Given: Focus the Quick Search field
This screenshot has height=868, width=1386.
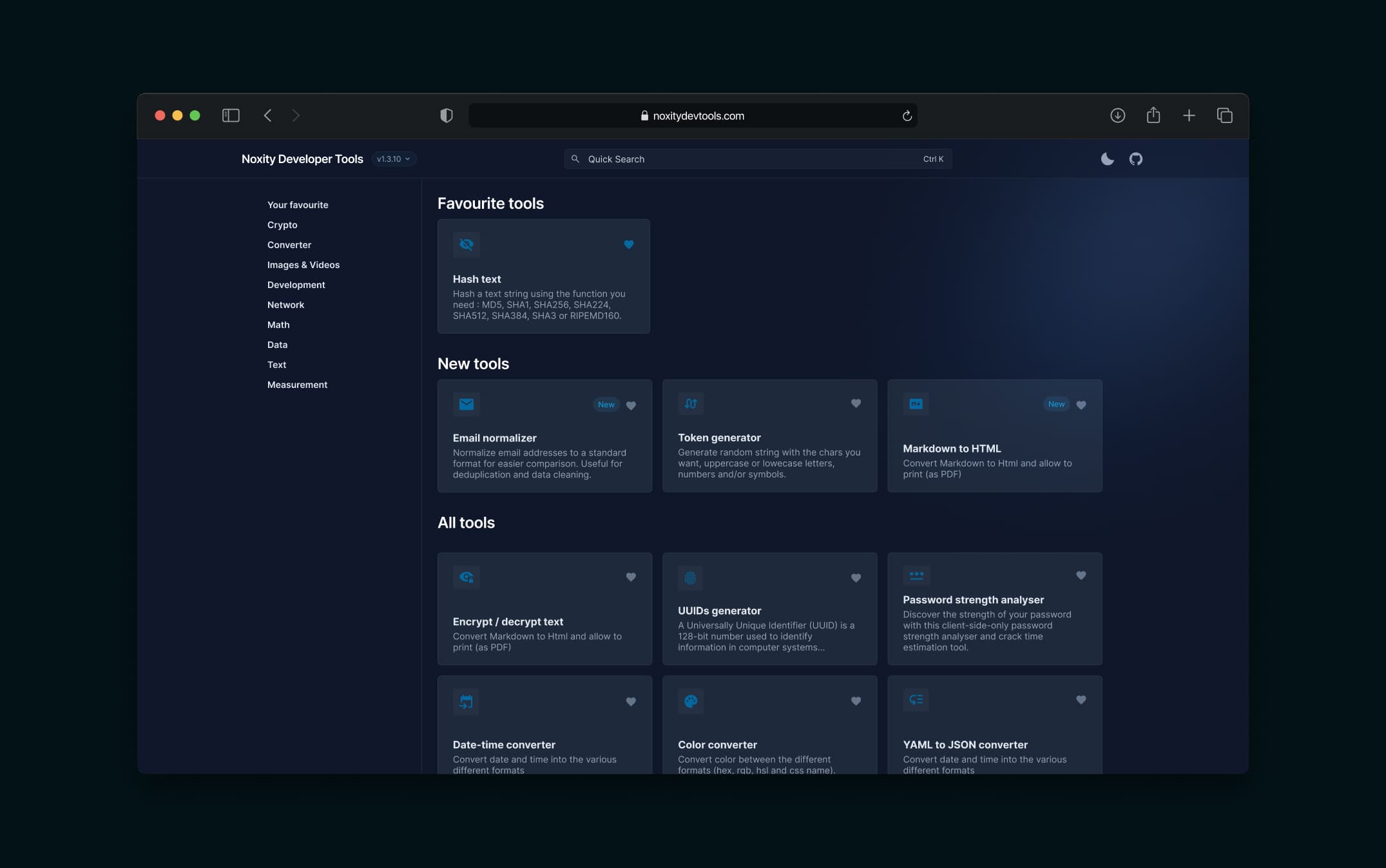Looking at the screenshot, I should tap(758, 159).
